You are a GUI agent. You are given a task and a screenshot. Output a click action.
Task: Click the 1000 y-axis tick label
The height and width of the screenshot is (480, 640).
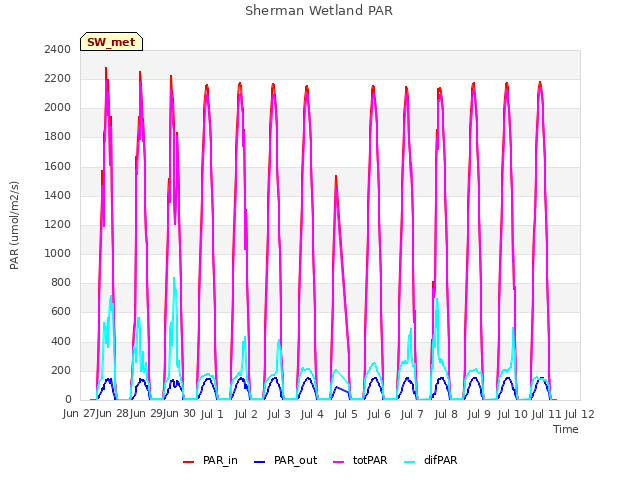[58, 253]
